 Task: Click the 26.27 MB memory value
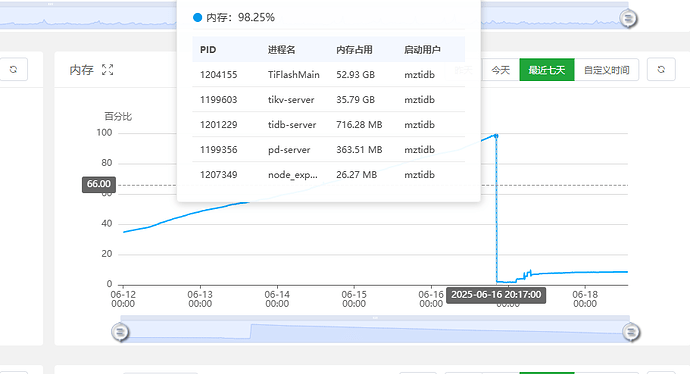[x=356, y=175]
